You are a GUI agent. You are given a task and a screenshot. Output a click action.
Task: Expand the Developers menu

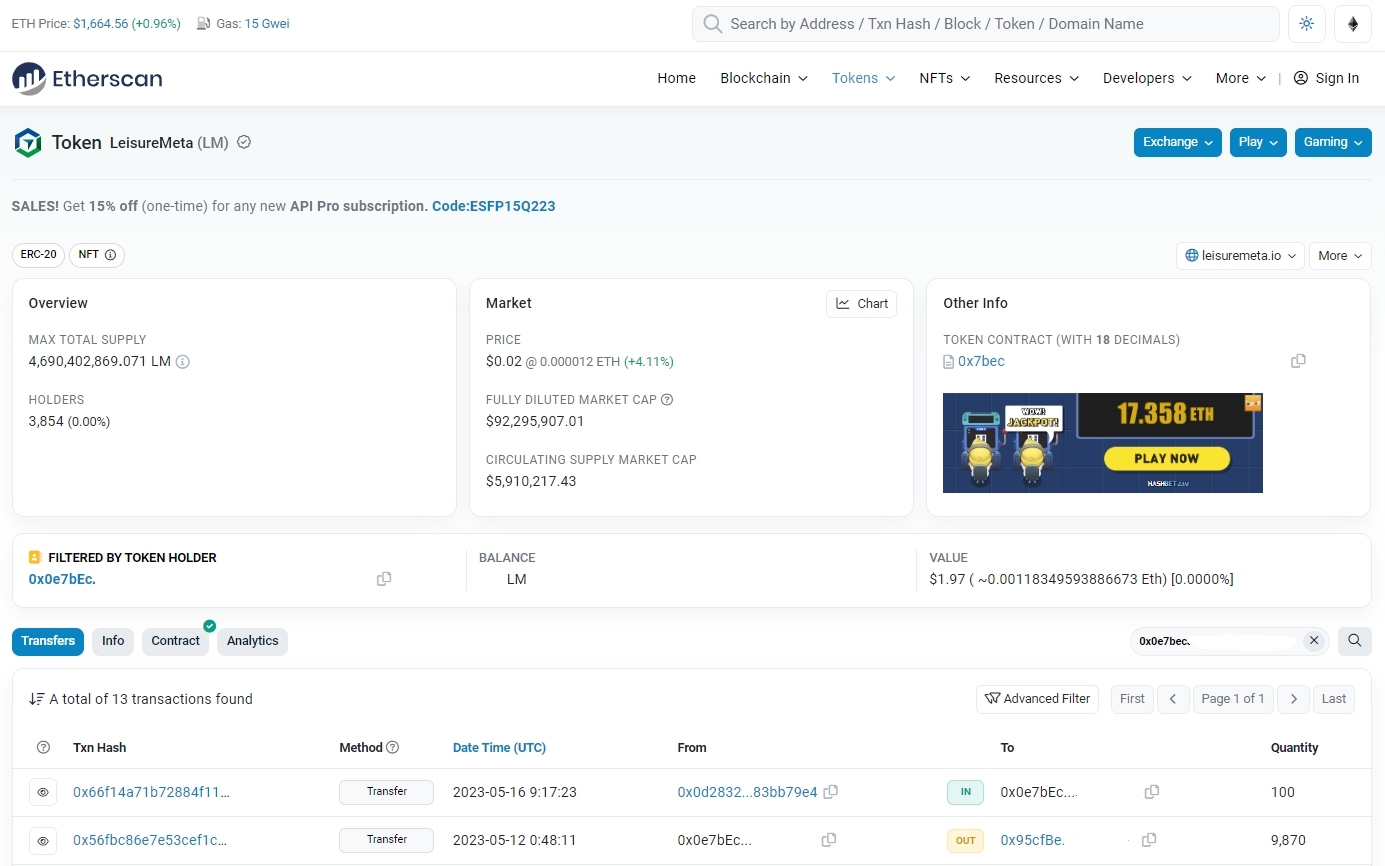pos(1147,78)
